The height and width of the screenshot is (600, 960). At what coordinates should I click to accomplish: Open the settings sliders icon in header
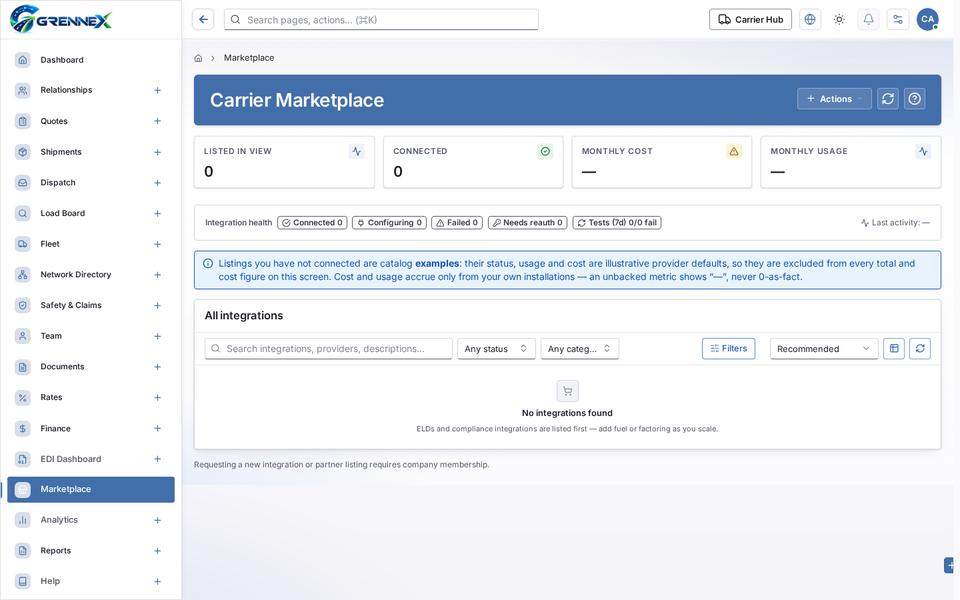(898, 20)
